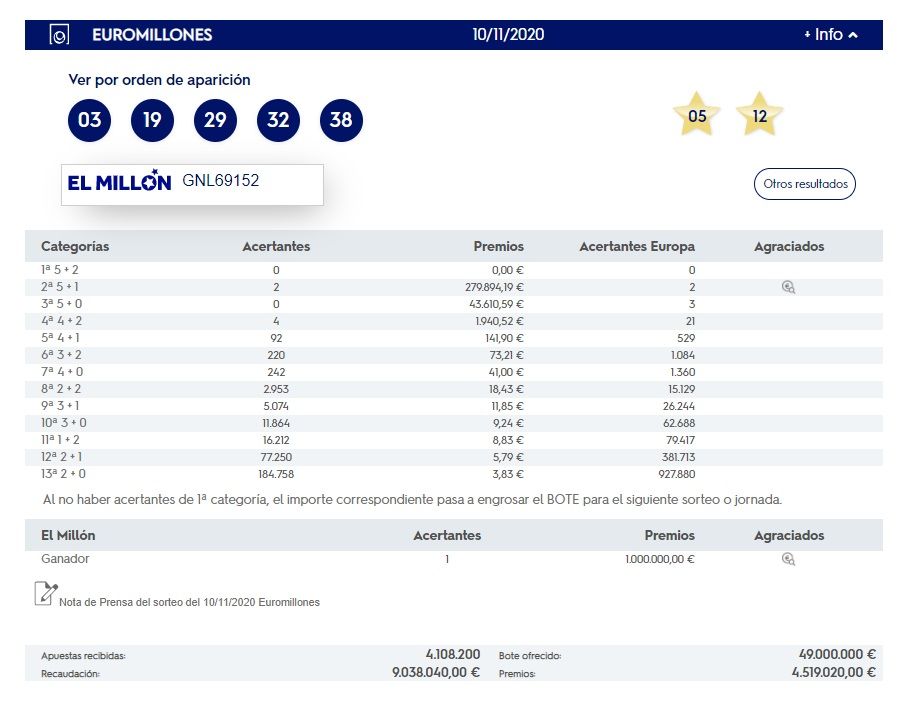Viewport: 898px width, 705px height.
Task: Click the Recaudación value 9.038.040,00 €
Action: pyautogui.click(x=436, y=672)
